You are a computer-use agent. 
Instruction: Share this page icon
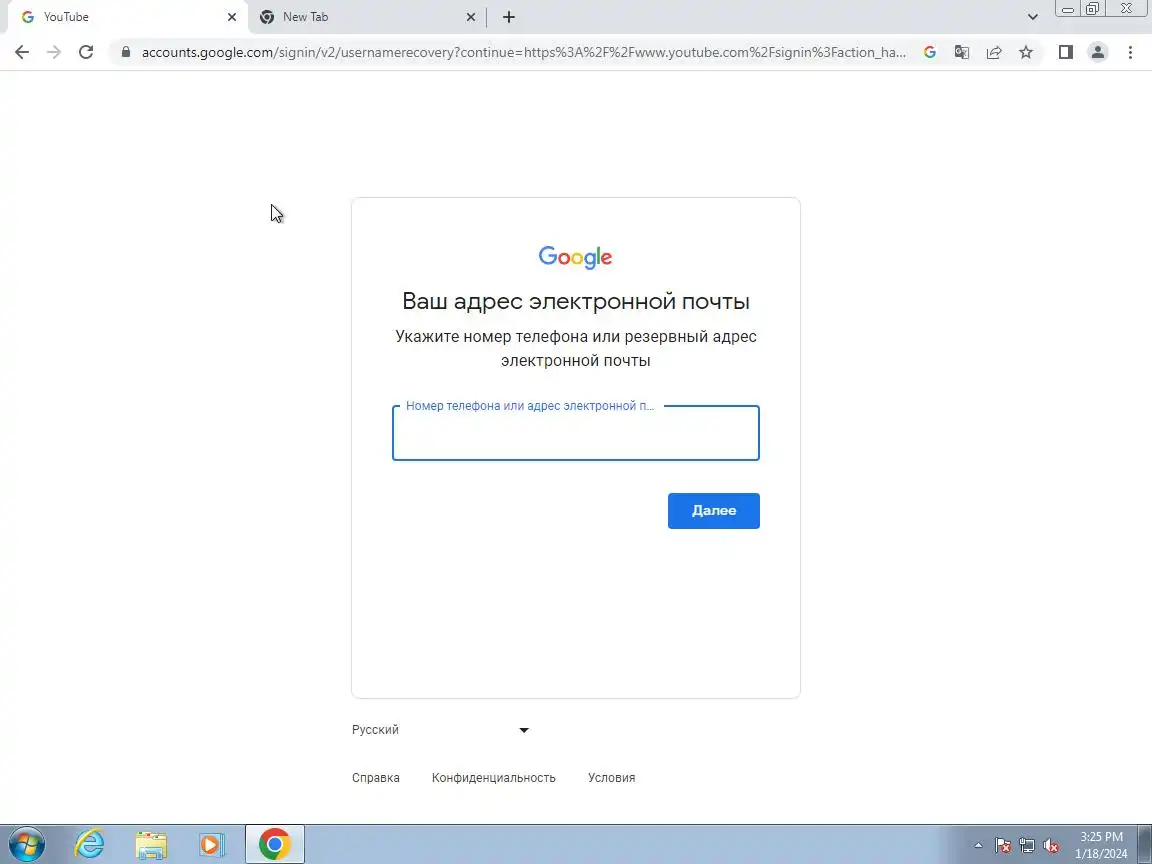[994, 52]
